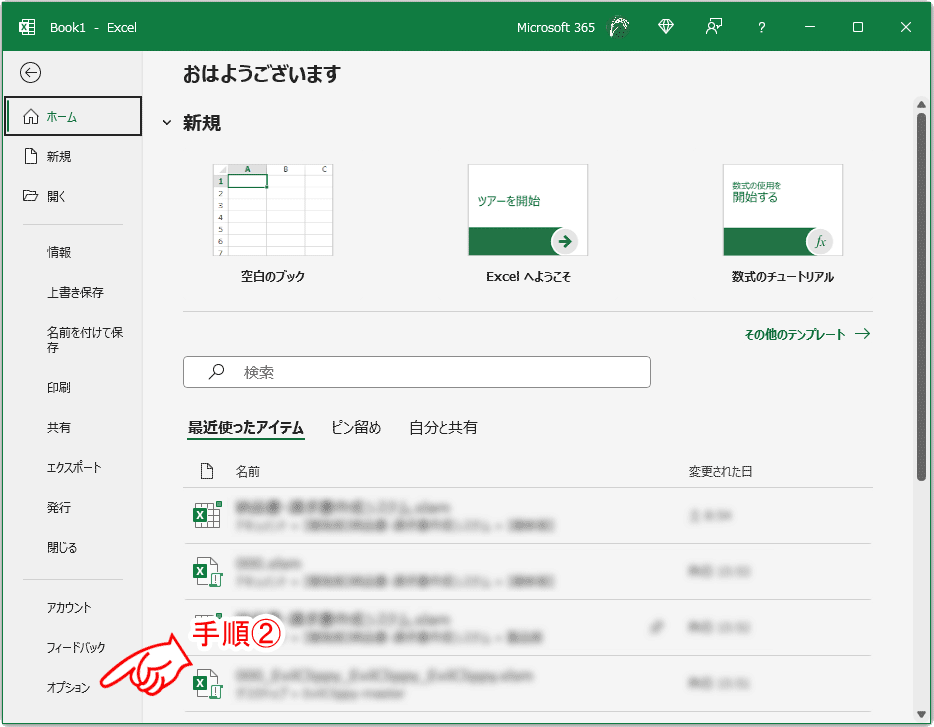Click the Excel logo in title bar
Image resolution: width=934 pixels, height=727 pixels.
pyautogui.click(x=27, y=27)
